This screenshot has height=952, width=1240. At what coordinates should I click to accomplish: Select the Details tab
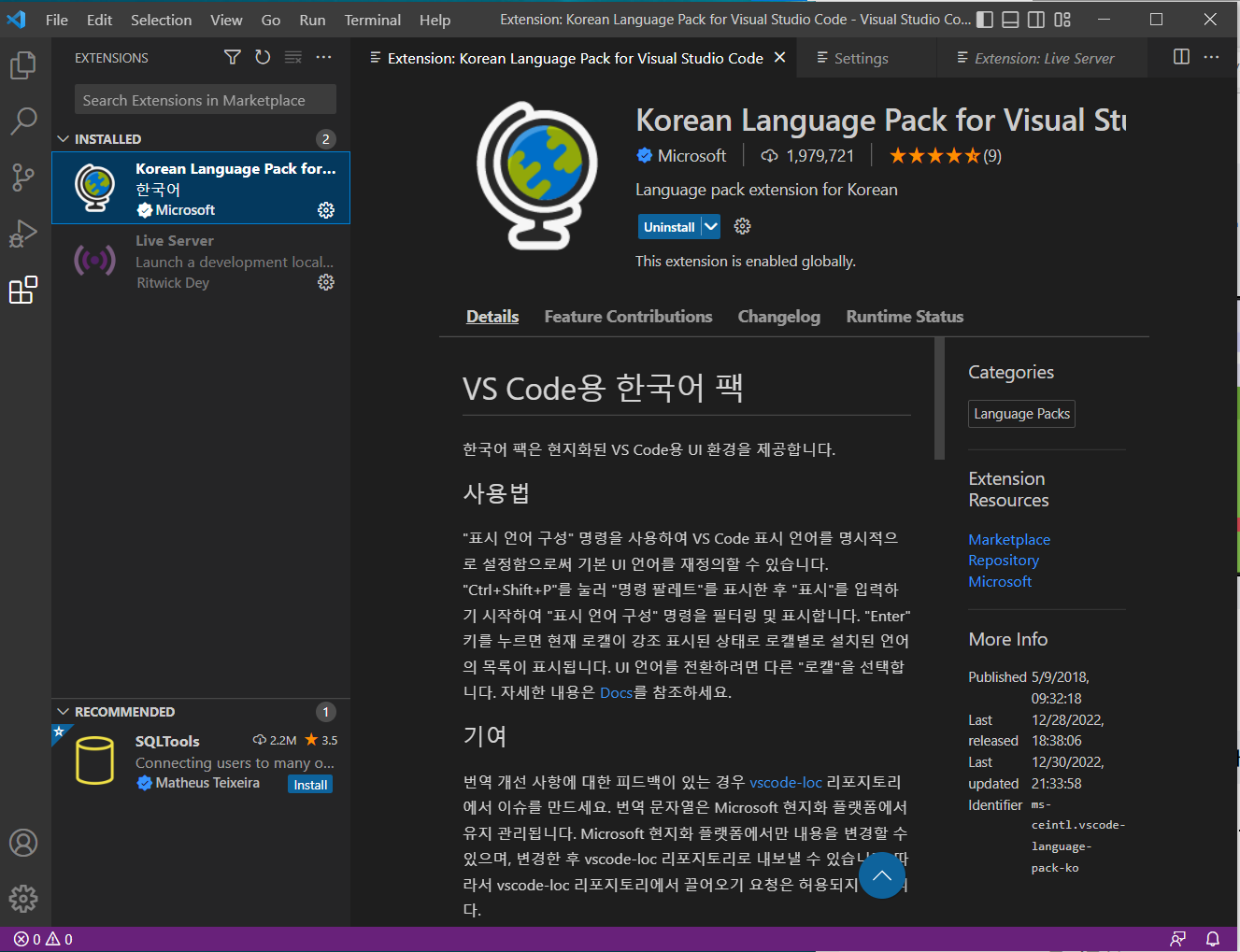(x=492, y=317)
